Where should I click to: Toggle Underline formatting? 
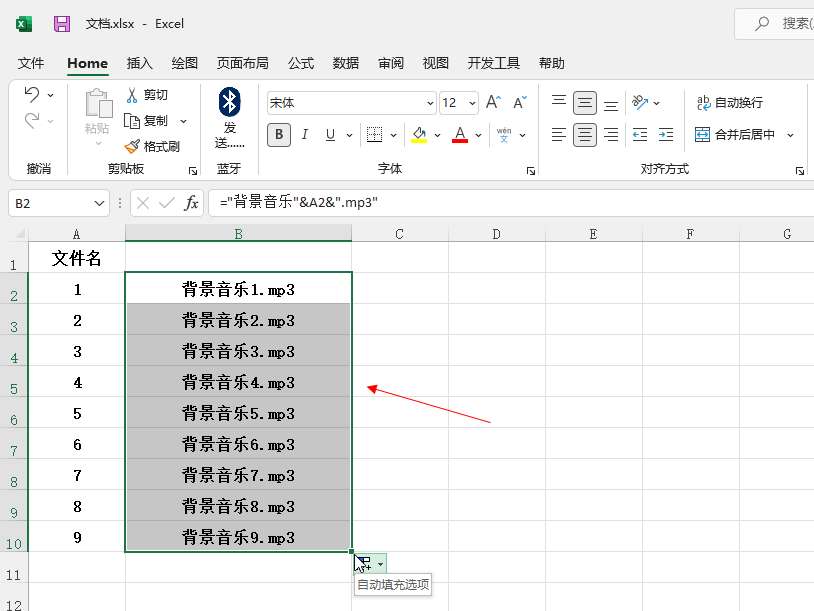tap(330, 135)
